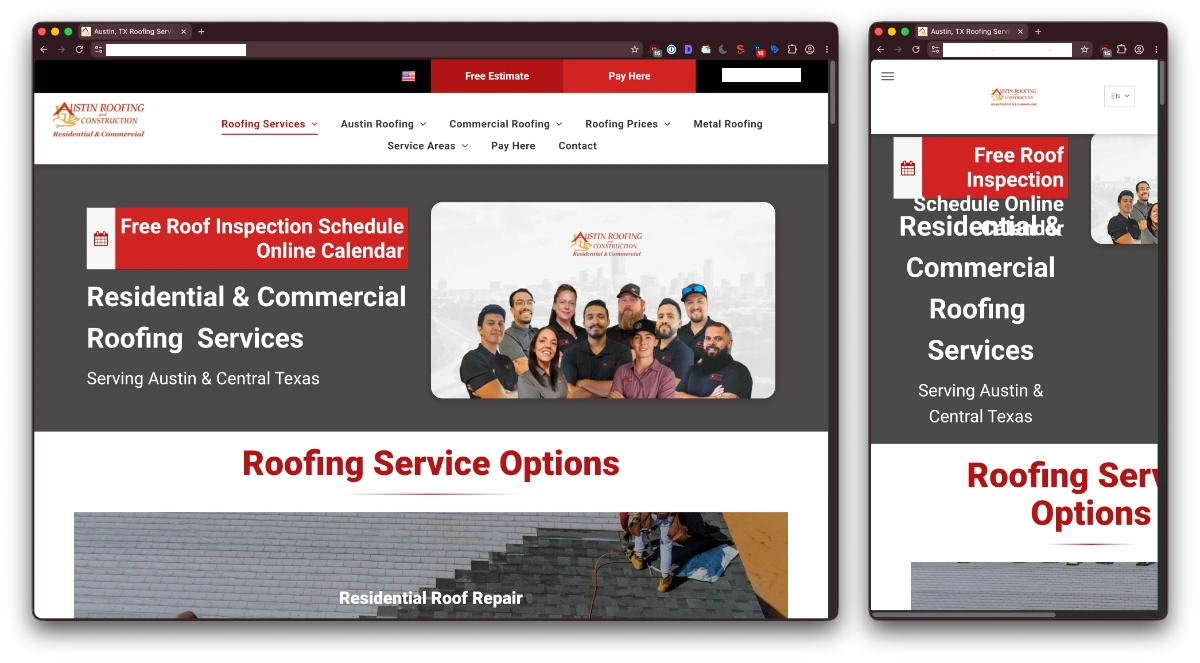Select the Austin, TX Roofing tab in wide window
Screen dimensions: 1200x663
[134, 31]
